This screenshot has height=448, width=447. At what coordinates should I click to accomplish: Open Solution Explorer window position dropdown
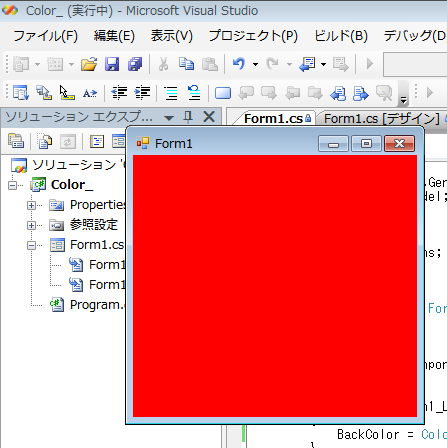point(169,117)
